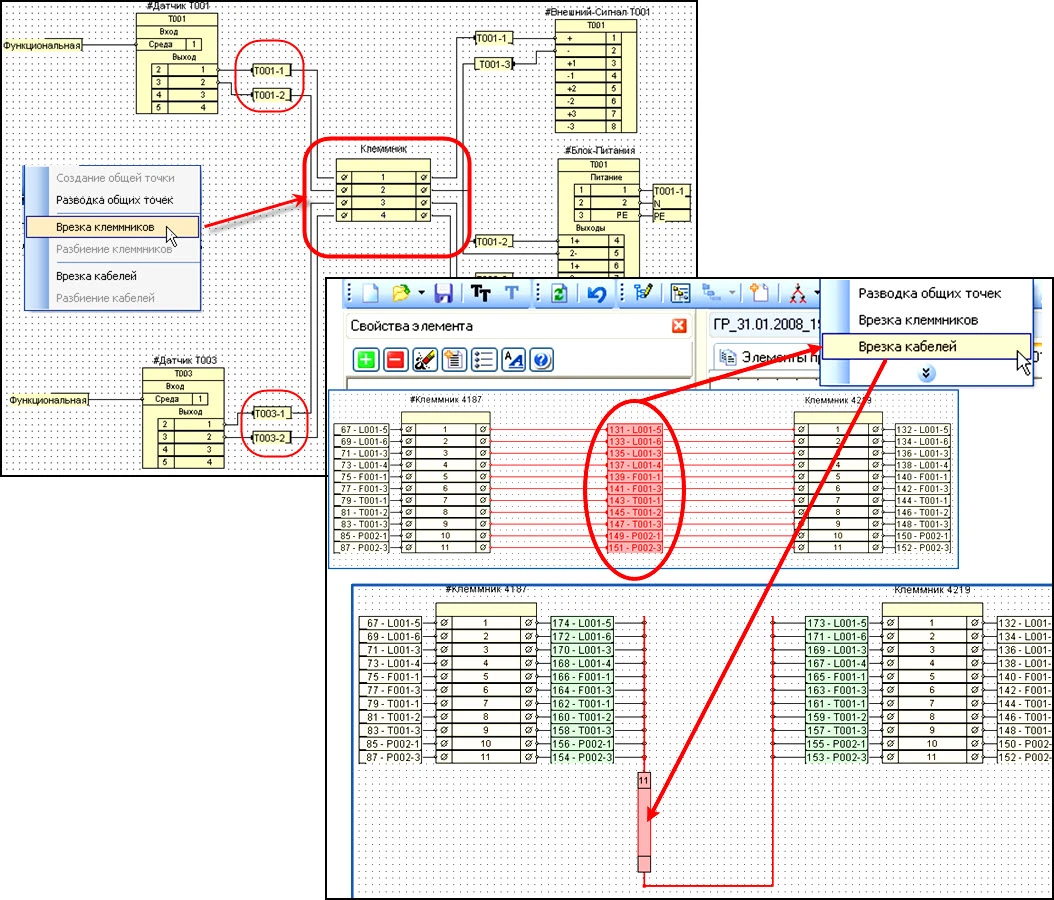Click the green plus add-property icon
This screenshot has height=900, width=1054.
(365, 360)
